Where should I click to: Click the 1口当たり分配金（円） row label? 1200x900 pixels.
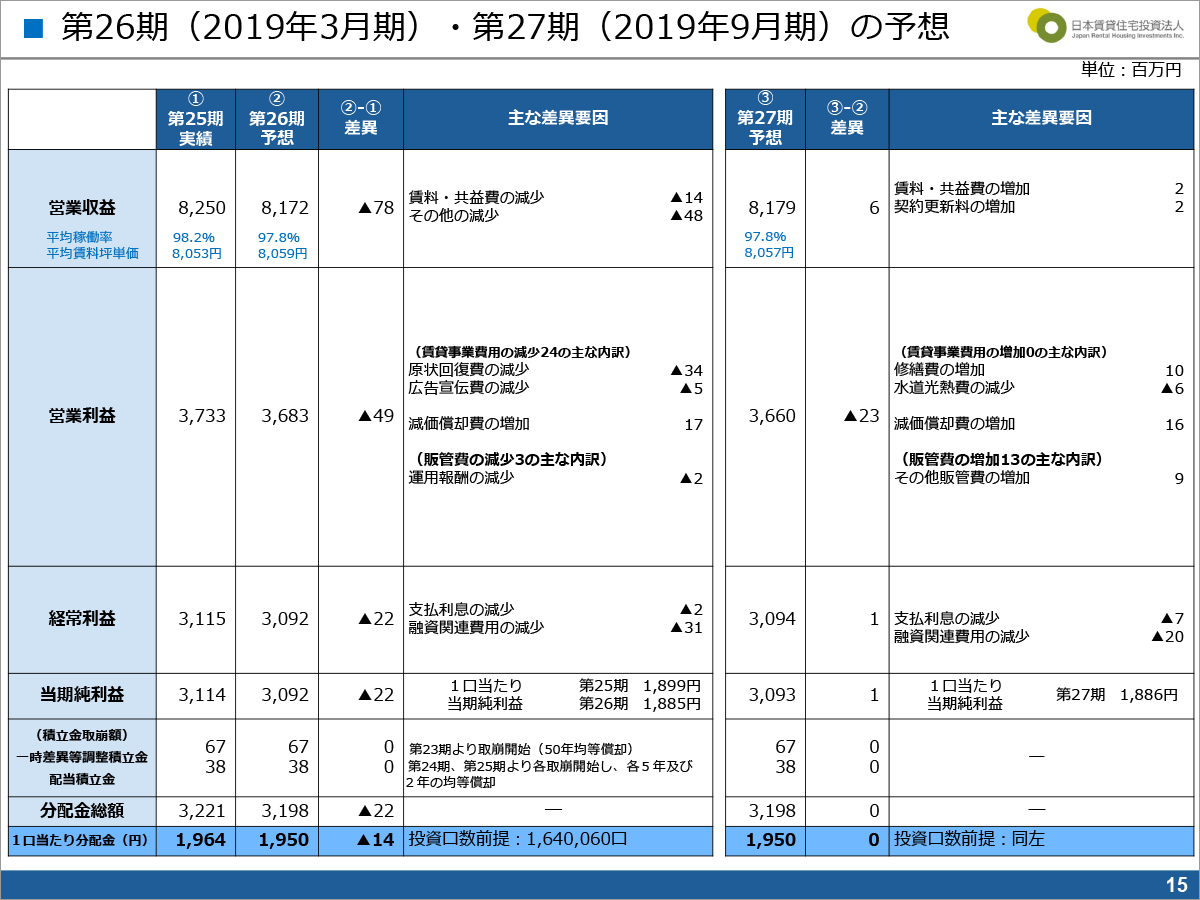[82, 841]
